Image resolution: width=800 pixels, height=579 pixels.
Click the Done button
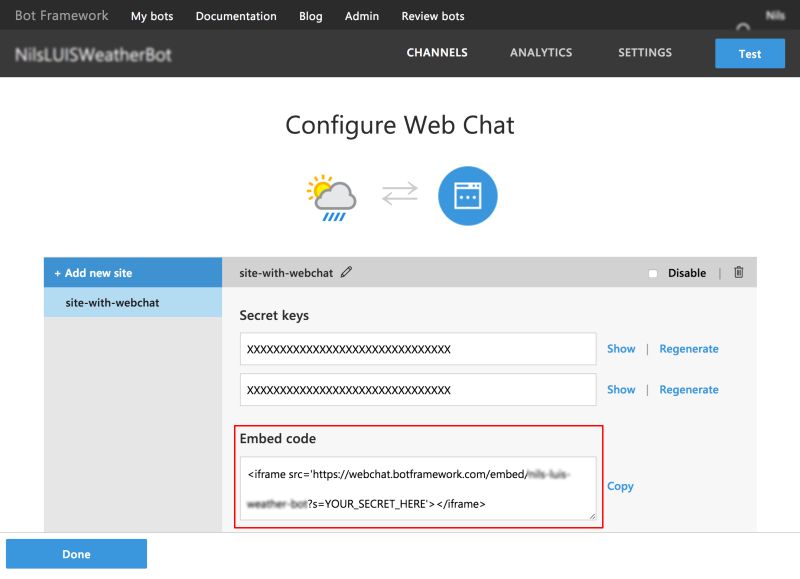coord(76,553)
